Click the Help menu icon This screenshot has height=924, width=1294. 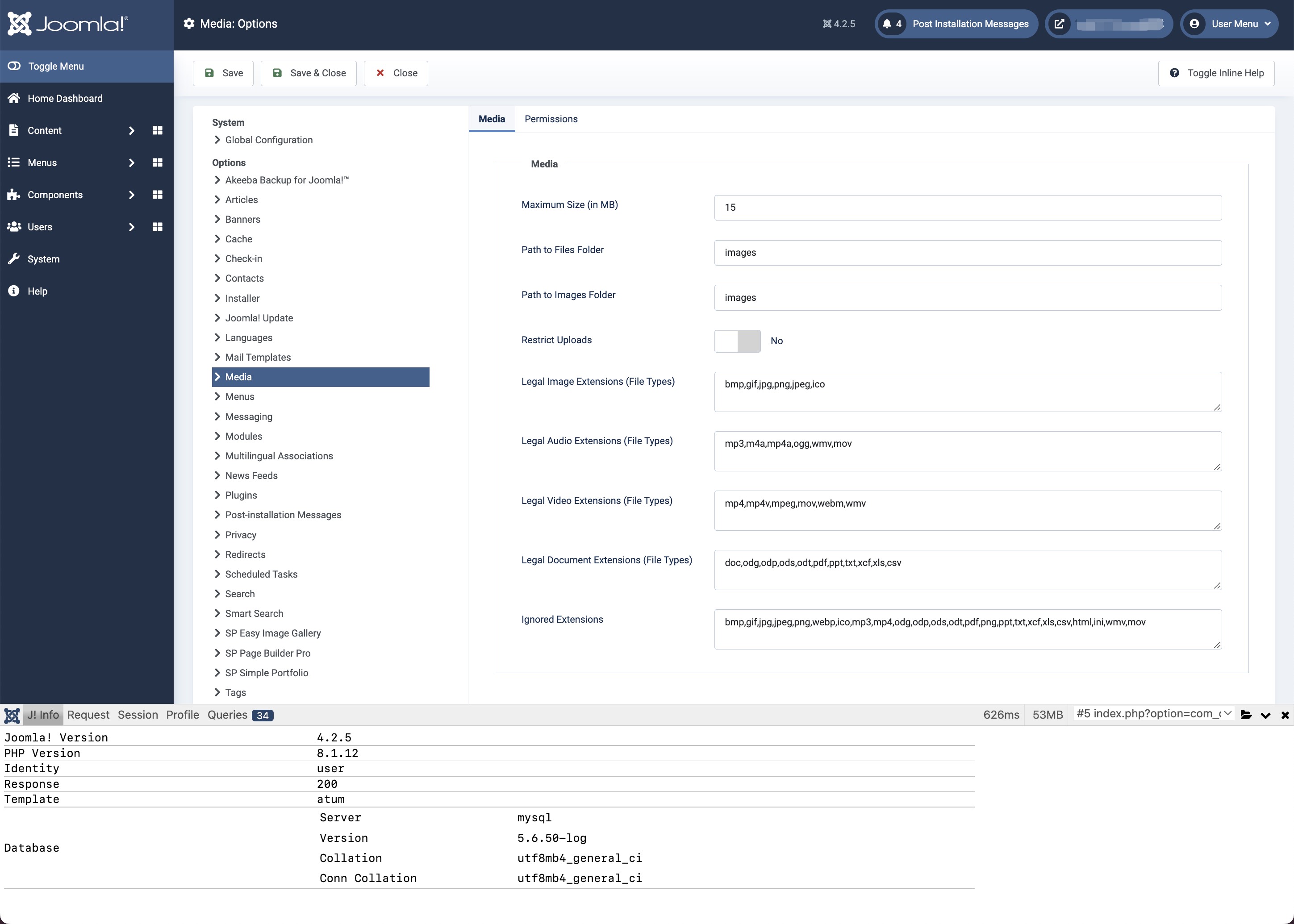(13, 291)
